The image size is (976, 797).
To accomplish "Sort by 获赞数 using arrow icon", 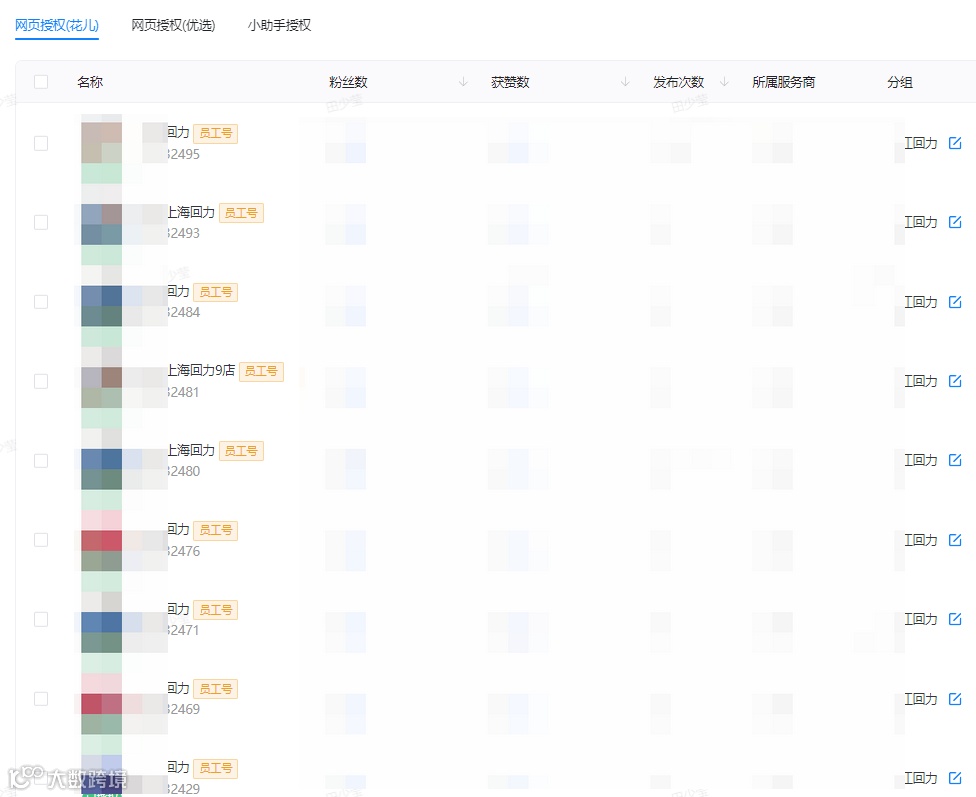I will coord(625,82).
